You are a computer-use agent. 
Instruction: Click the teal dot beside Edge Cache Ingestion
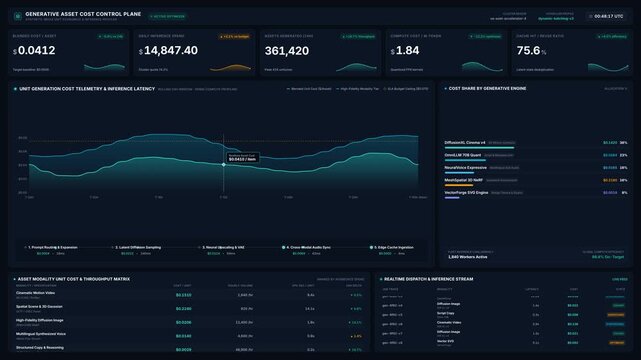(371, 247)
